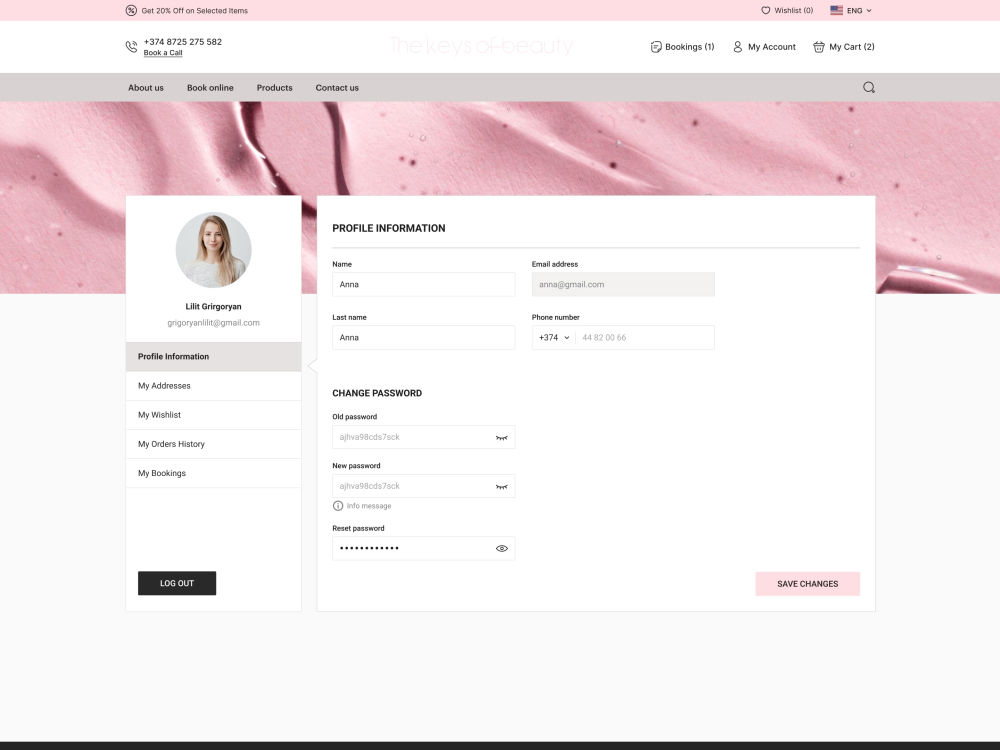Click the Old password input field
Screen dimensions: 1000x750
[x=423, y=438]
